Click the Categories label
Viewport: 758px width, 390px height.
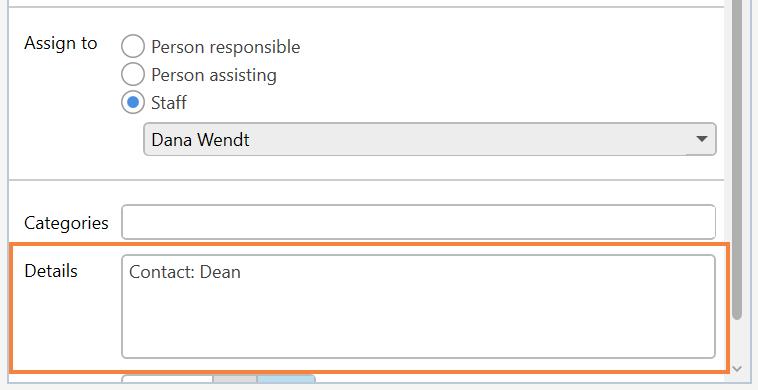[x=66, y=223]
